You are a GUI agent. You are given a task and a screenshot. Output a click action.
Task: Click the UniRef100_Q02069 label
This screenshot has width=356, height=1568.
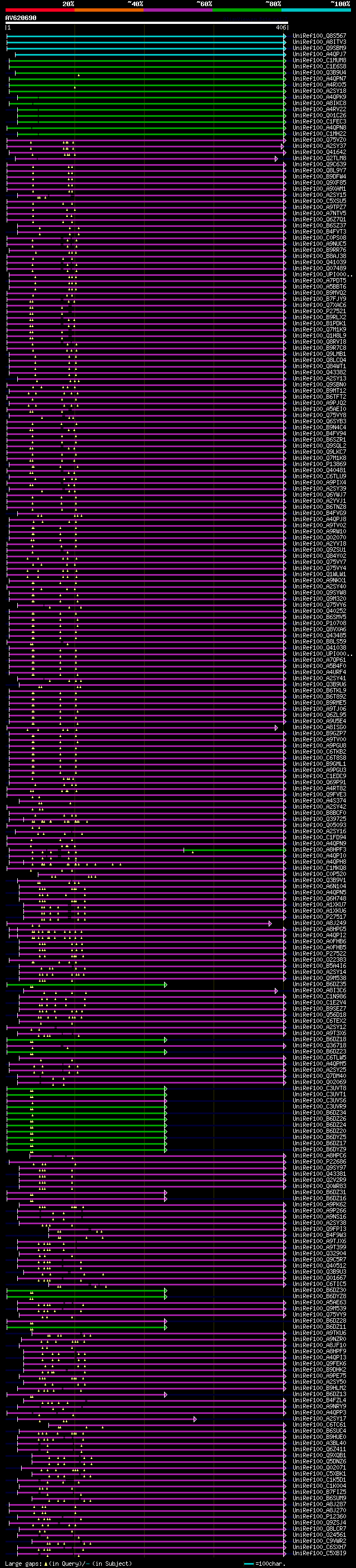click(x=319, y=1082)
